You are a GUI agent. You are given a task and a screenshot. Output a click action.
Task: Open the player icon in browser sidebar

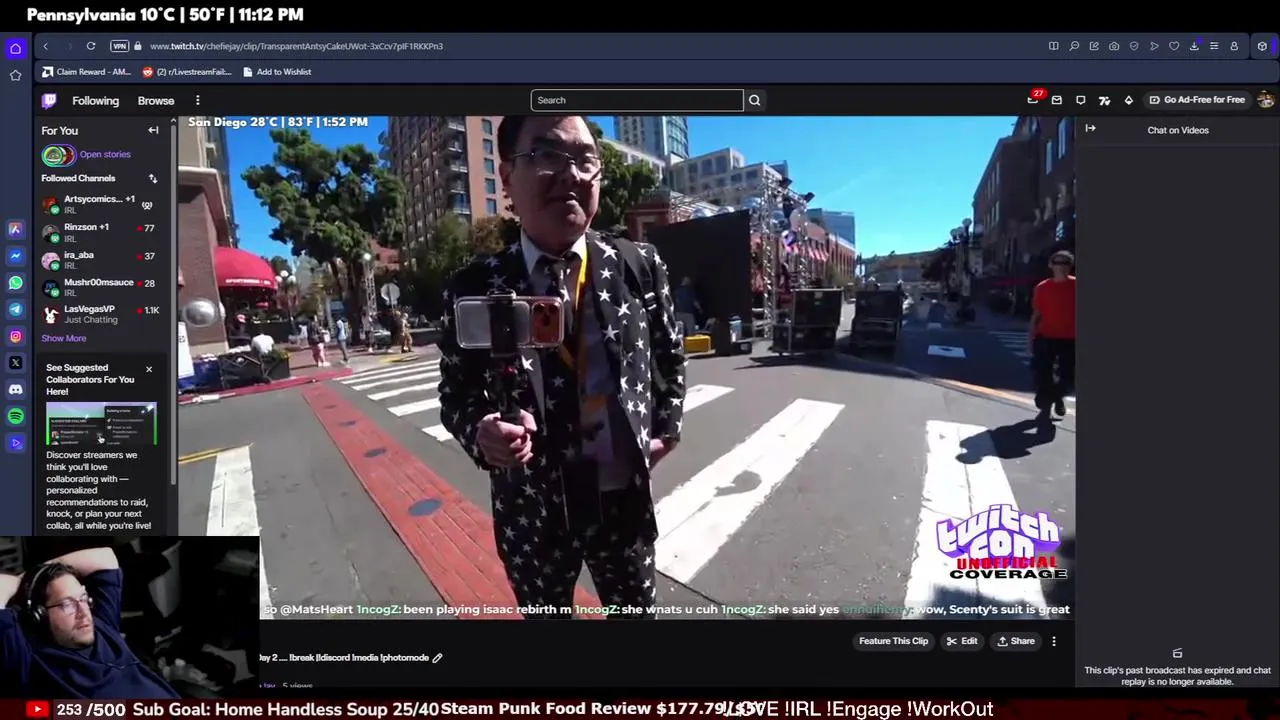coord(15,443)
